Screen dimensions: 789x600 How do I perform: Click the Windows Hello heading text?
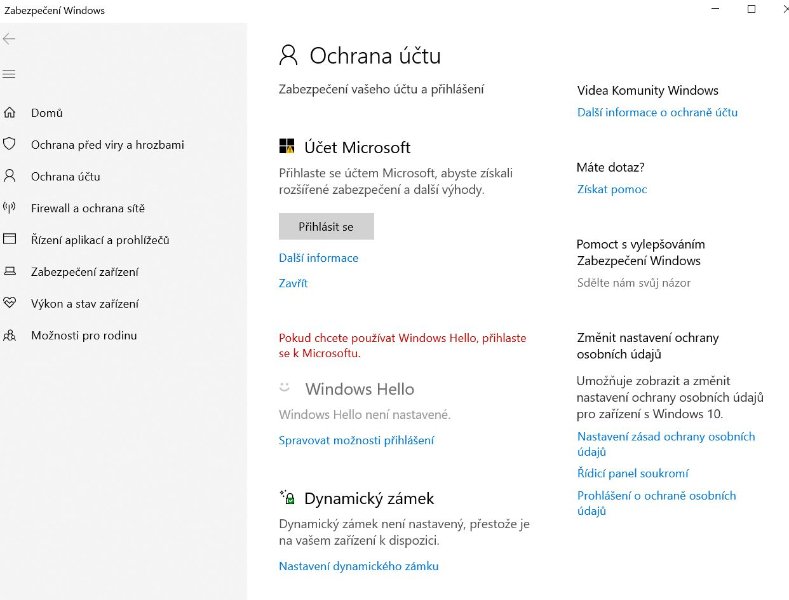(359, 389)
